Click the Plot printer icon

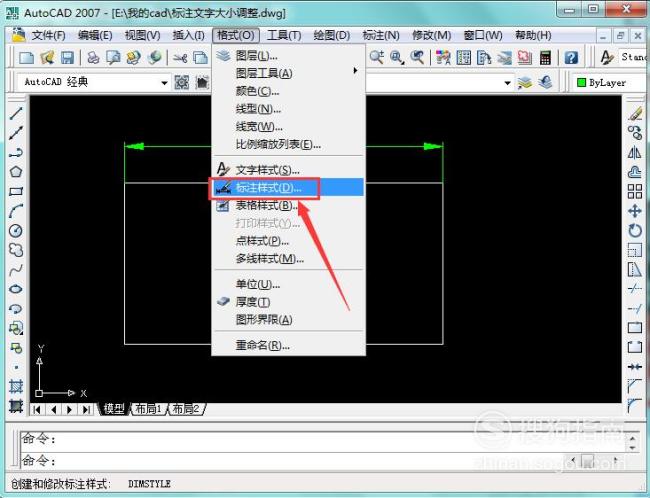click(x=93, y=58)
